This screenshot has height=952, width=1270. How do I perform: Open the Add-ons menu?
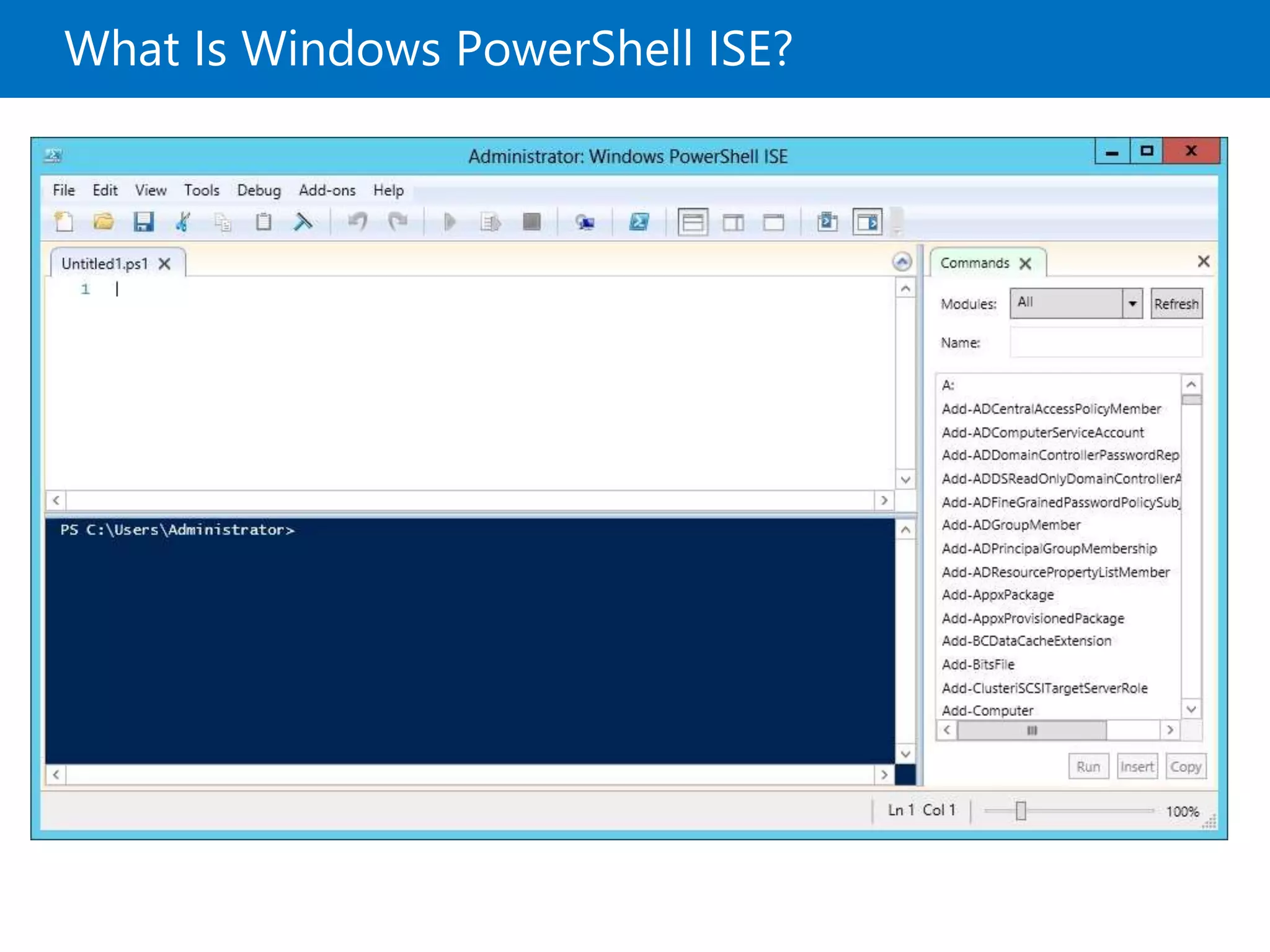tap(327, 190)
